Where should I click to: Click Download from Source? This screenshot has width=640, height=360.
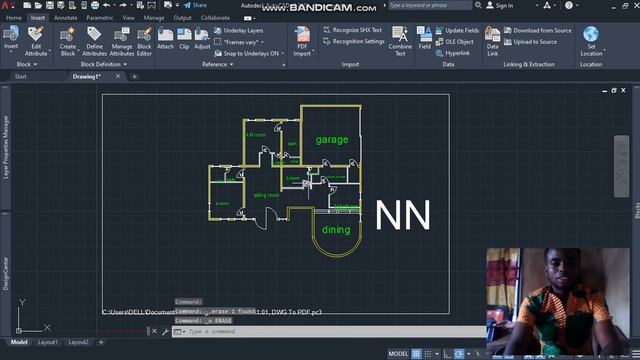[538, 30]
